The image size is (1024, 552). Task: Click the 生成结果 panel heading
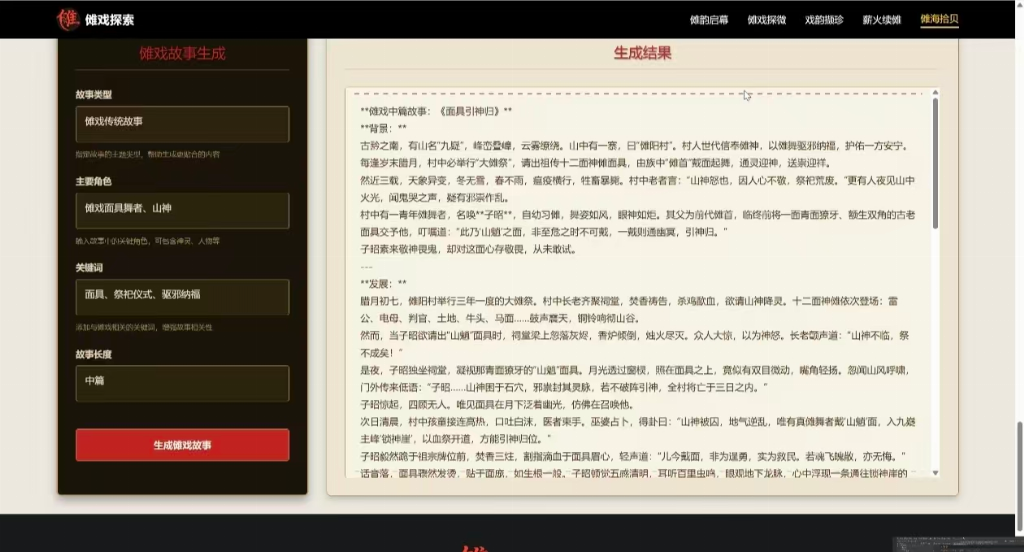pos(642,54)
